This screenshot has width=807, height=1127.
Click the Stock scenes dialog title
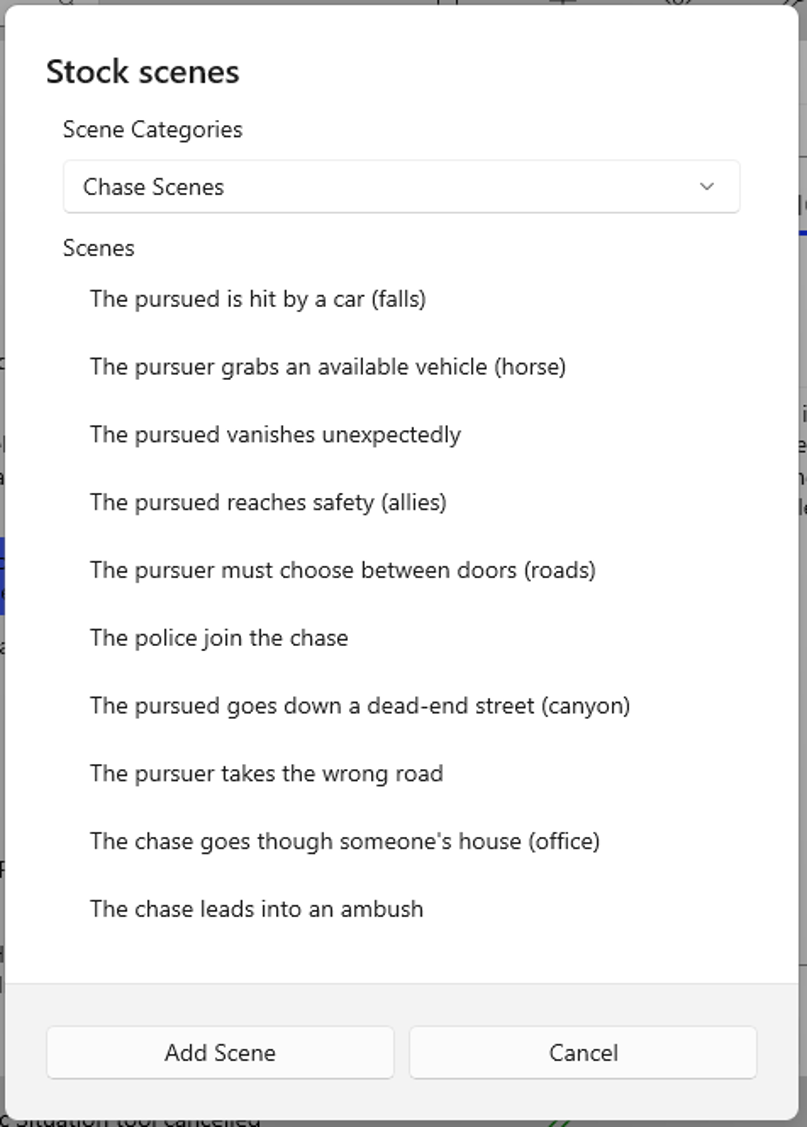(142, 72)
